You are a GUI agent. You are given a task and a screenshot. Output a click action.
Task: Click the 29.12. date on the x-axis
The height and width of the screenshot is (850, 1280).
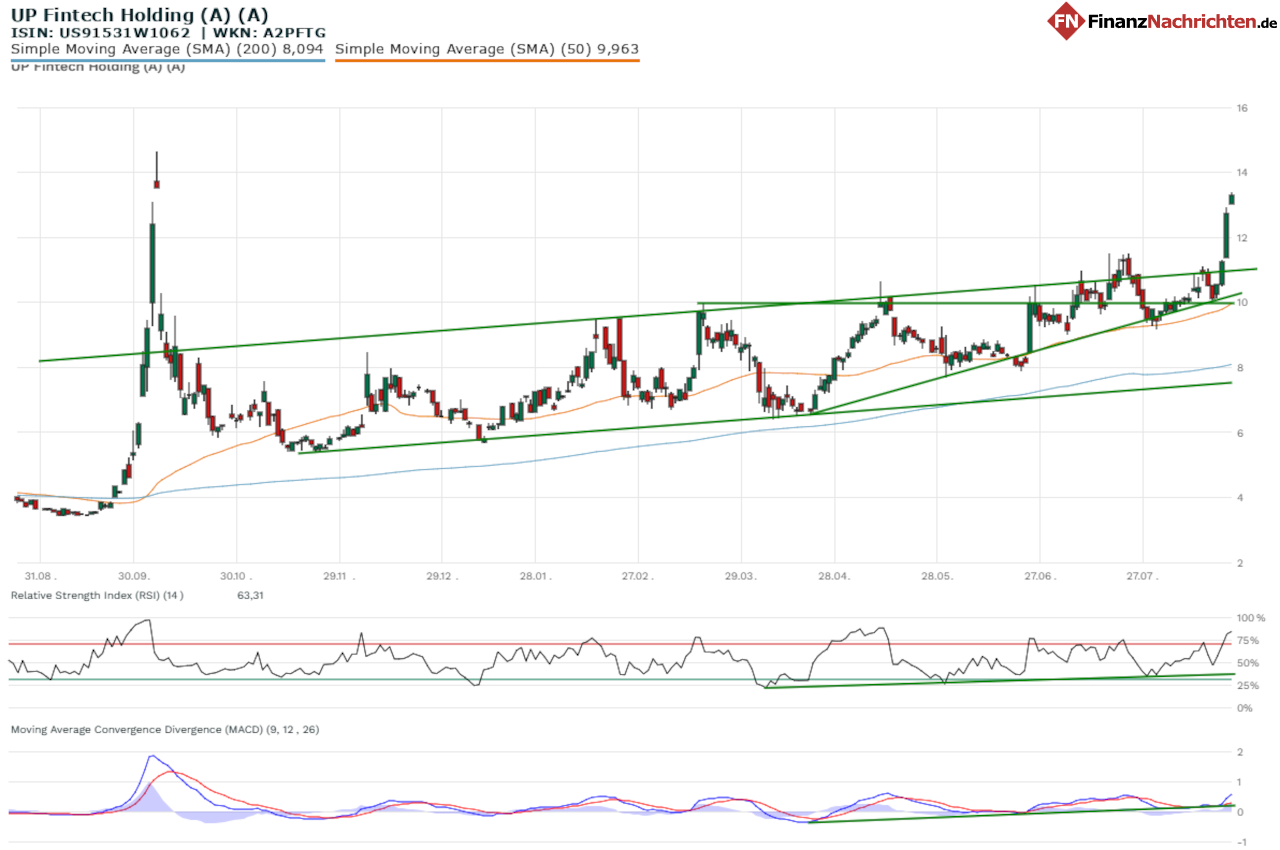440,577
